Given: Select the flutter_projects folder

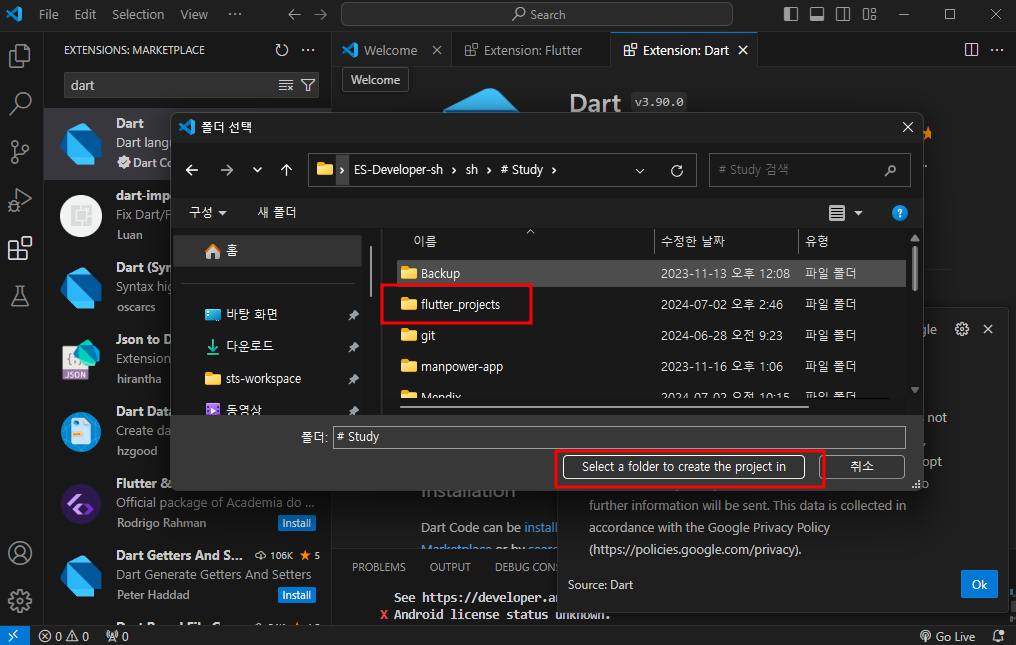Looking at the screenshot, I should 460,305.
